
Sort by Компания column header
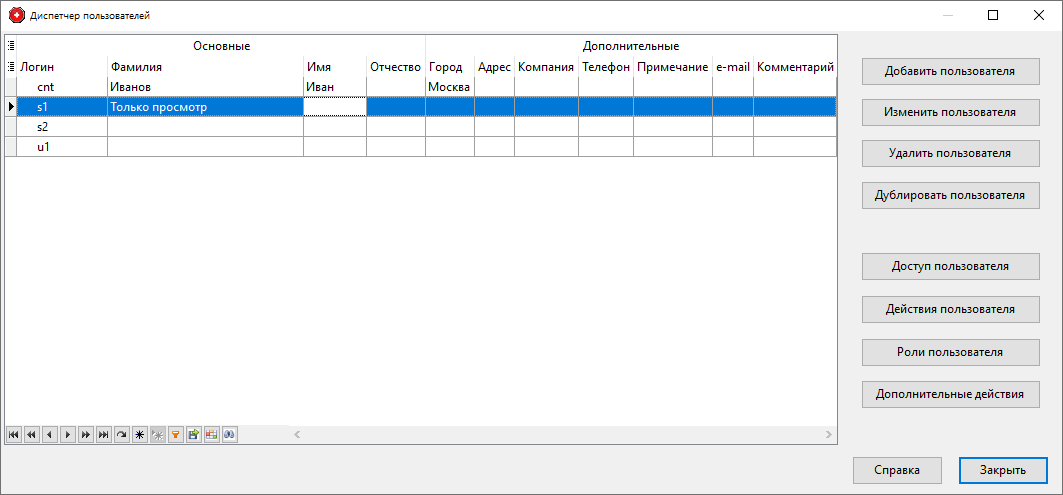(x=546, y=66)
